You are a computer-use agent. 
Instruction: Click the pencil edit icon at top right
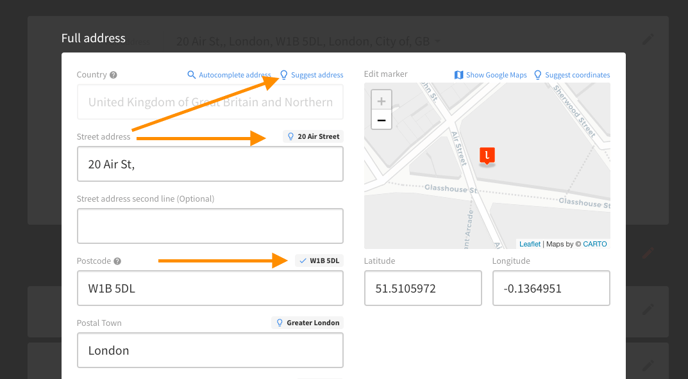(x=648, y=39)
